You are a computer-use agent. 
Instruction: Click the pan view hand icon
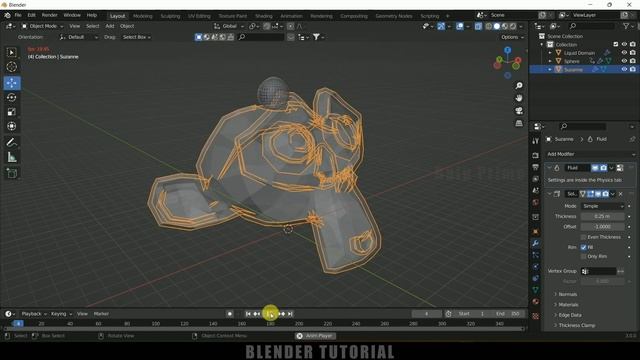point(519,98)
